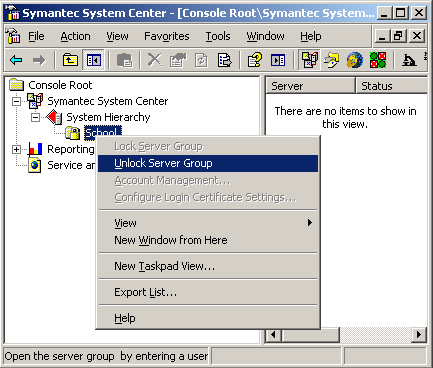This screenshot has width=433, height=368.
Task: Click the Console Root folder icon
Action: (x=16, y=85)
